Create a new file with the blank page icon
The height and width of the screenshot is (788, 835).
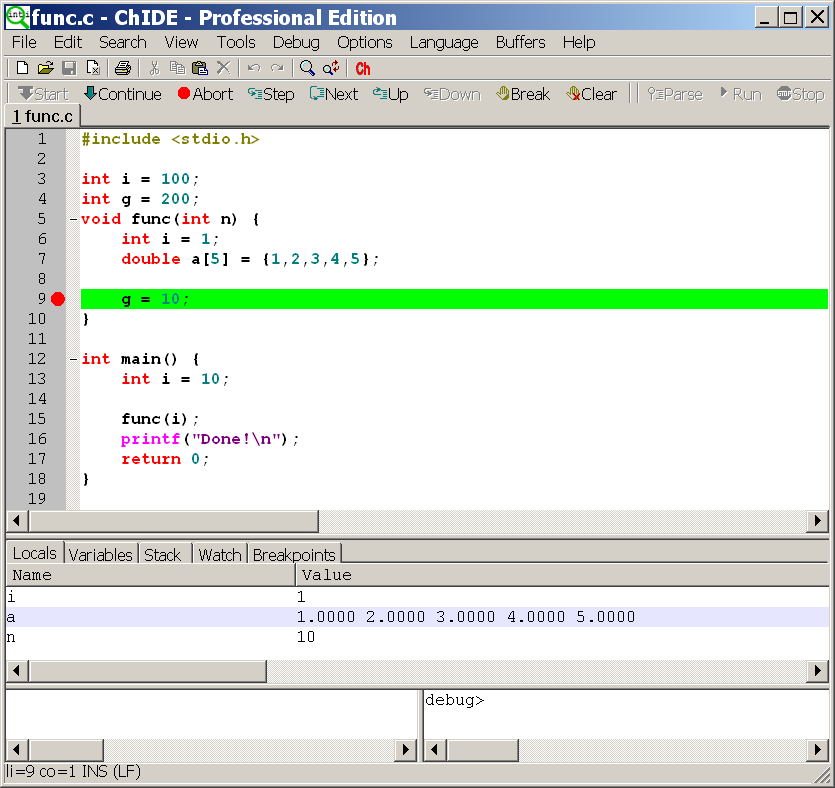[x=21, y=67]
